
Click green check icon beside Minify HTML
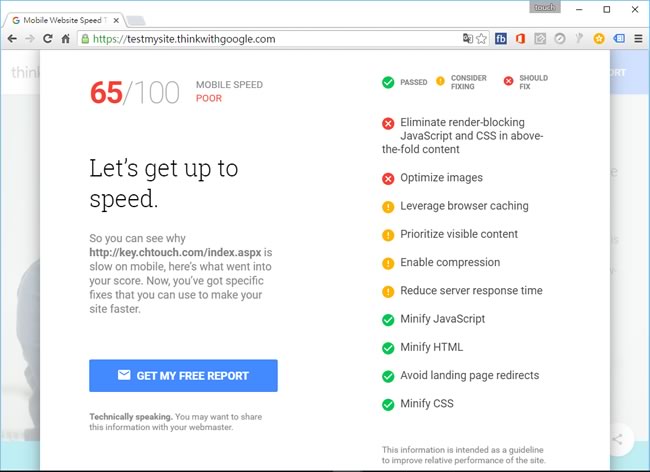(388, 348)
